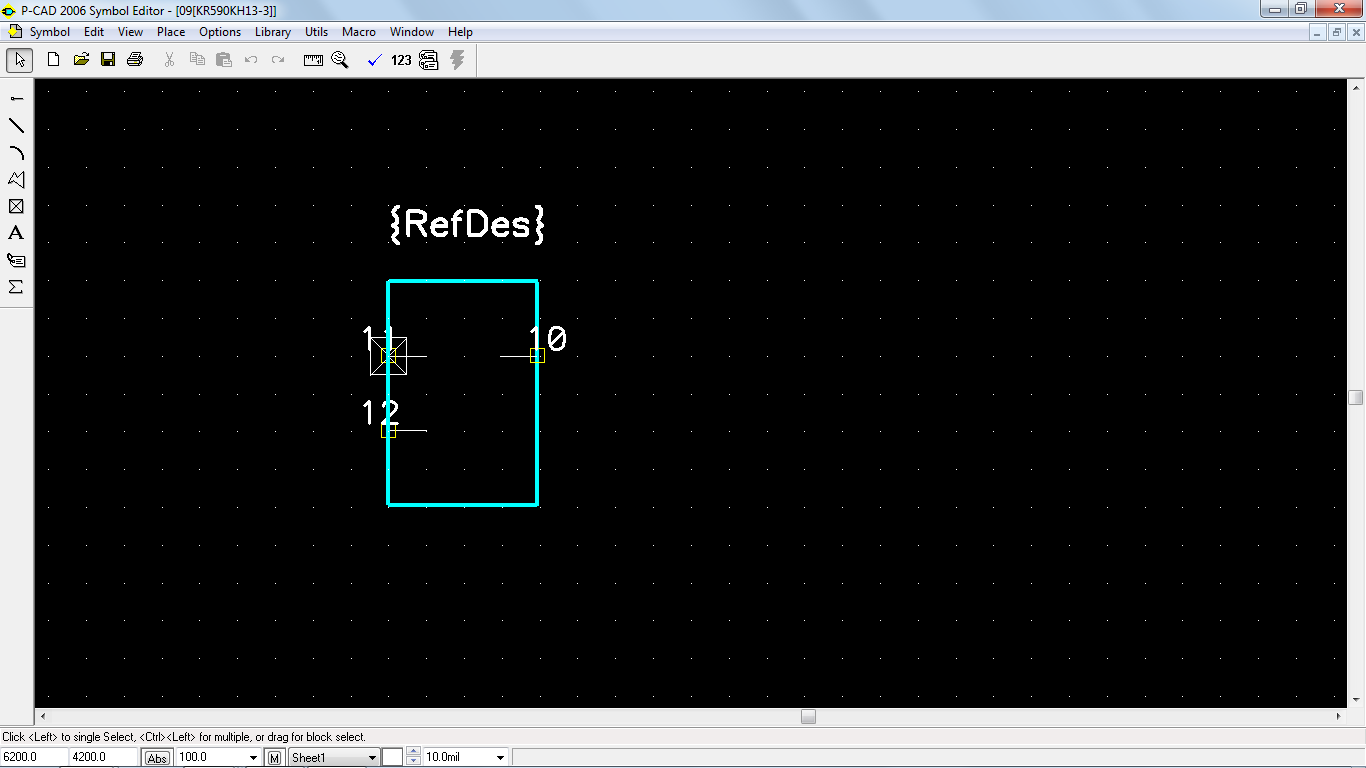
Task: Select the Place Arc tool
Action: tap(16, 152)
